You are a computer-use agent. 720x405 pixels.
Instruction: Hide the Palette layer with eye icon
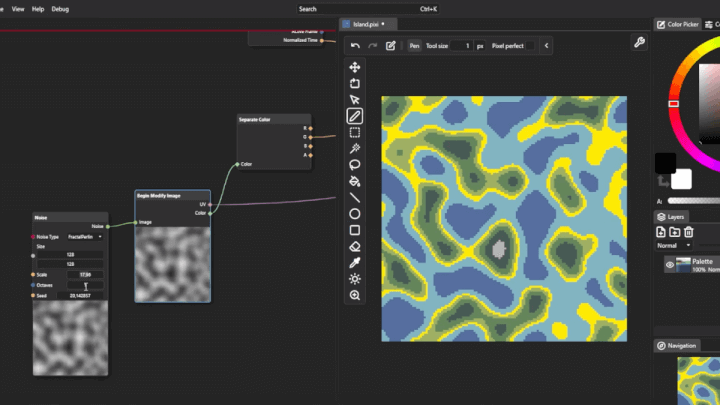pyautogui.click(x=669, y=265)
